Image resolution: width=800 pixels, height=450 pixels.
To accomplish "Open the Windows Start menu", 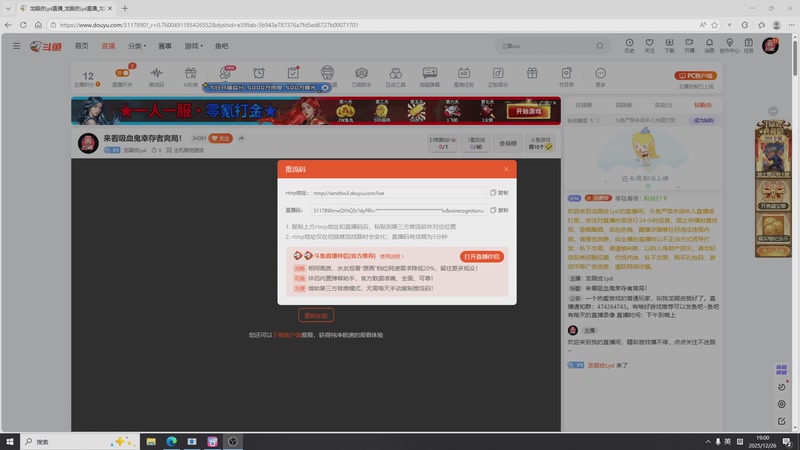I will (10, 442).
